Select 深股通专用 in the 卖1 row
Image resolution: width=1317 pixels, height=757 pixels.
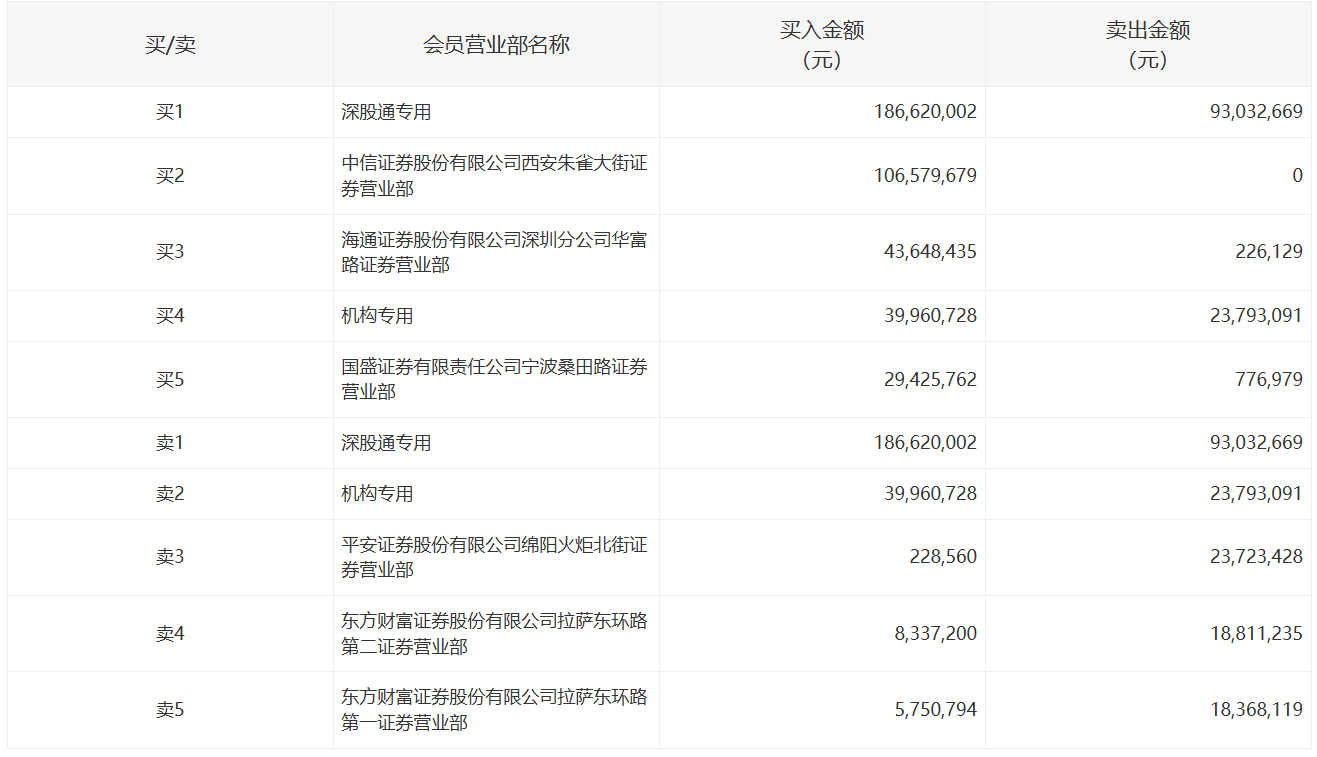[x=386, y=443]
